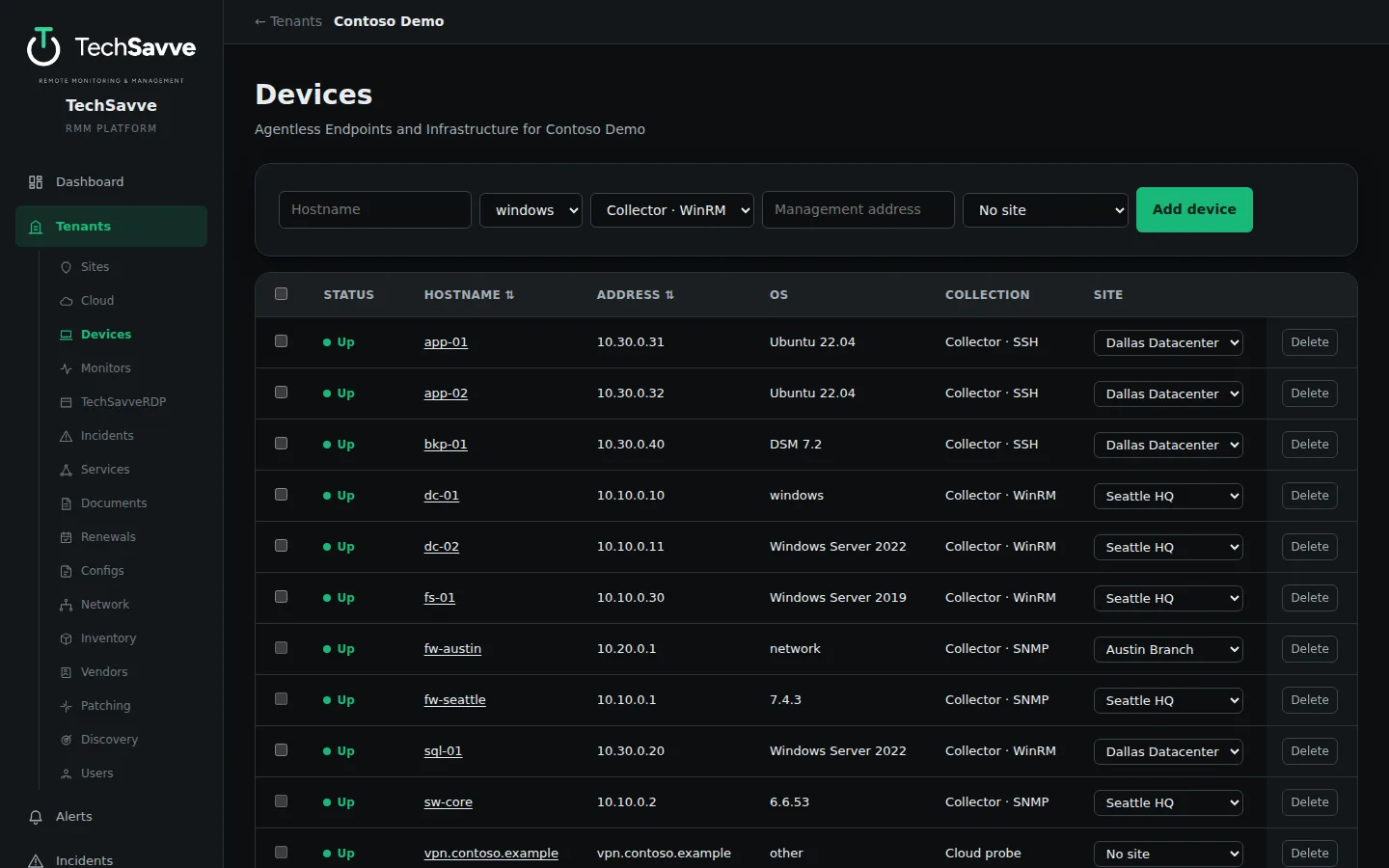The image size is (1389, 868).
Task: Check the sql-01 row checkbox
Action: click(281, 750)
